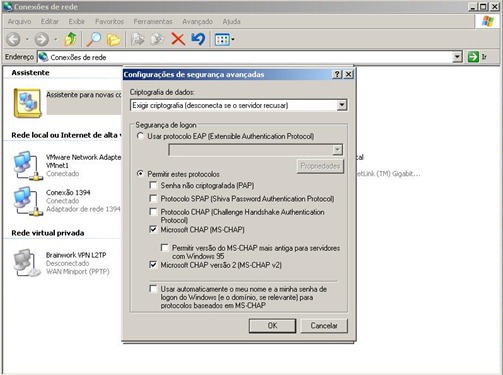Viewport: 503px width, 375px height.
Task: Open the Exibir menu
Action: pos(77,22)
